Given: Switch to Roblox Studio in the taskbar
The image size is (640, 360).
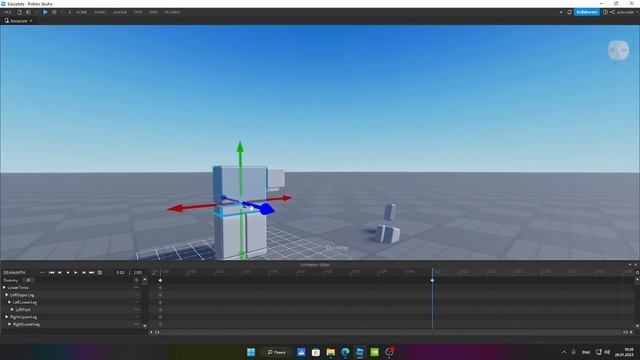Looking at the screenshot, I should (x=360, y=352).
